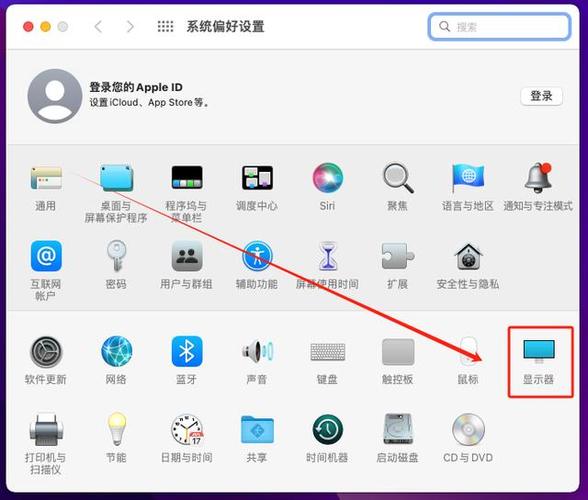Screen dimensions: 588x500
Task: Open the Siri preferences
Action: pos(327,178)
